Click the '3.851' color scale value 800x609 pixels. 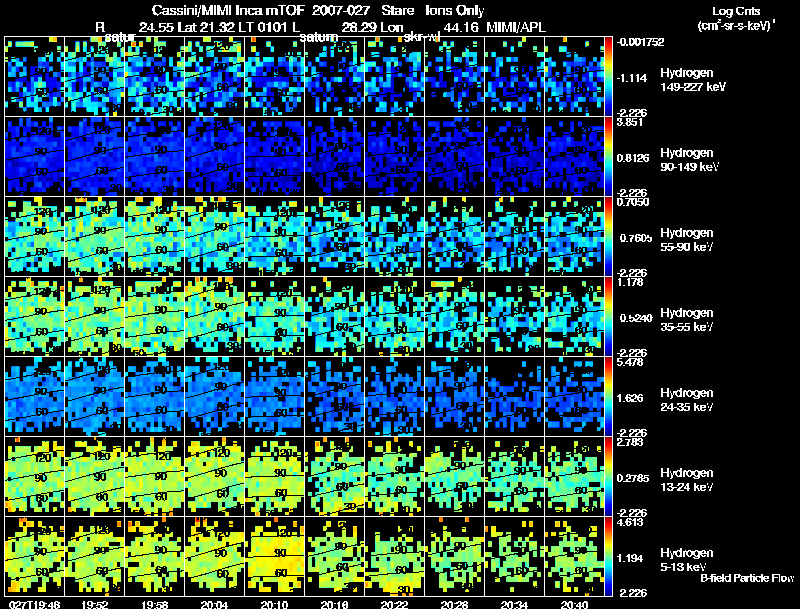click(630, 122)
